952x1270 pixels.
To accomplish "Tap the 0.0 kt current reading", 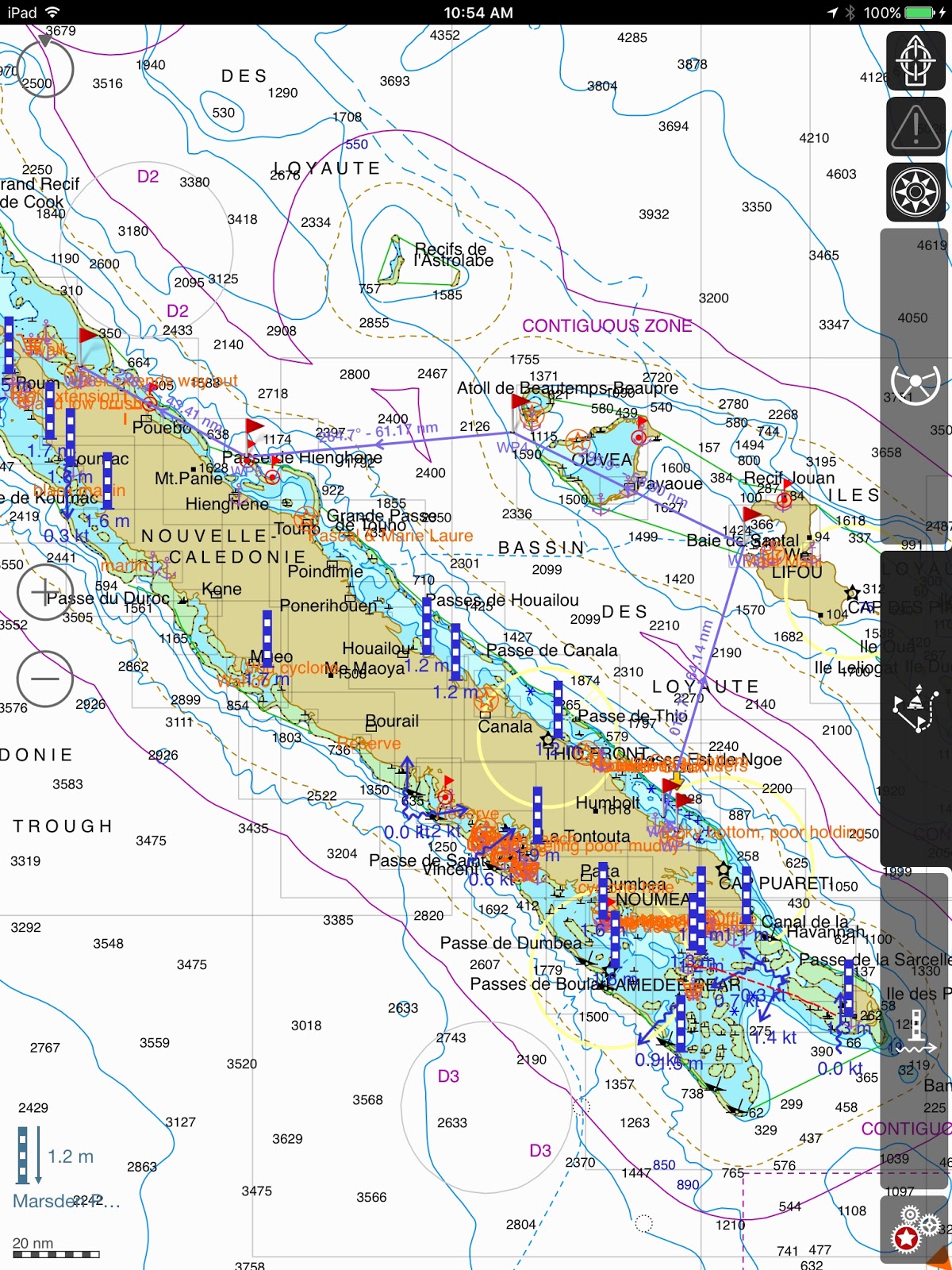I will coord(840,1068).
